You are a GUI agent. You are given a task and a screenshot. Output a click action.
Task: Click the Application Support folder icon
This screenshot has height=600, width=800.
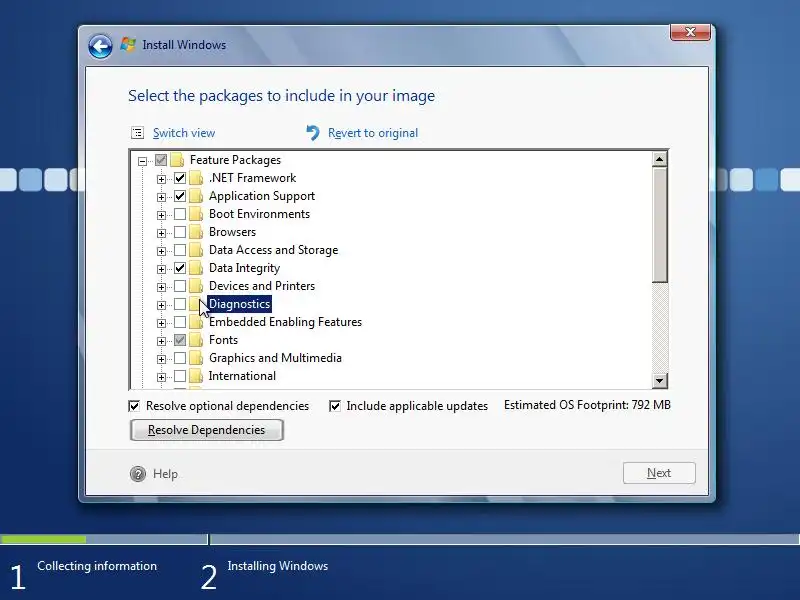(196, 196)
